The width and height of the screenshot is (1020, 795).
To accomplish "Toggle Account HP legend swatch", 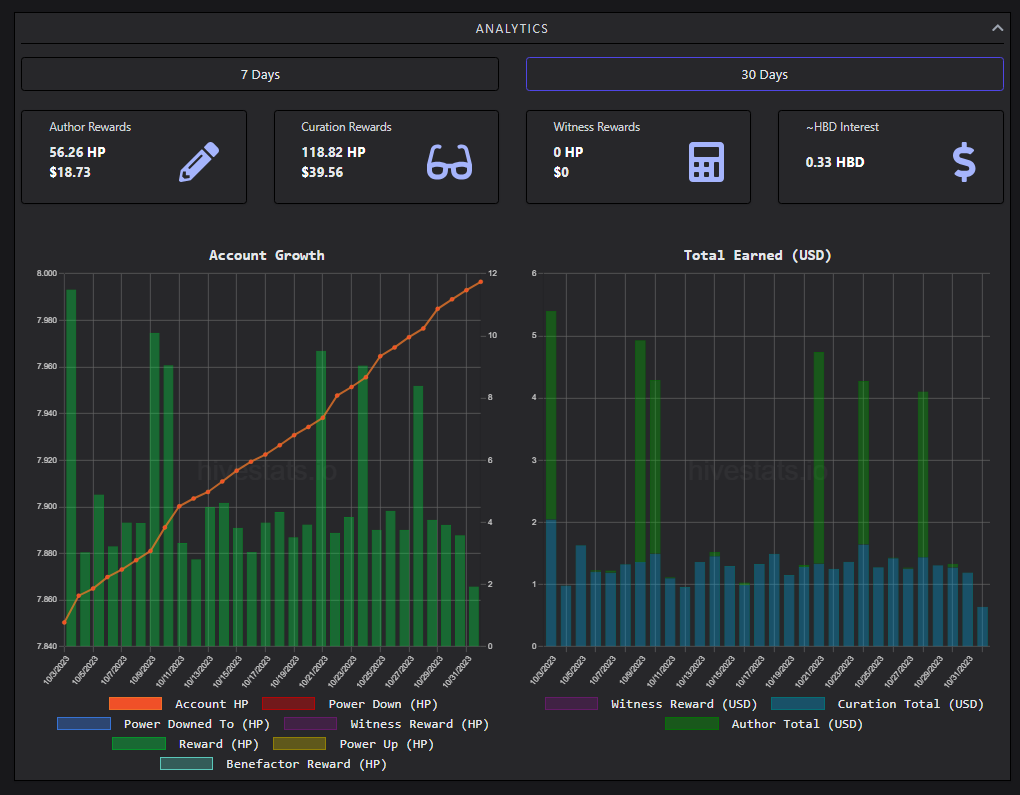I will [x=135, y=703].
